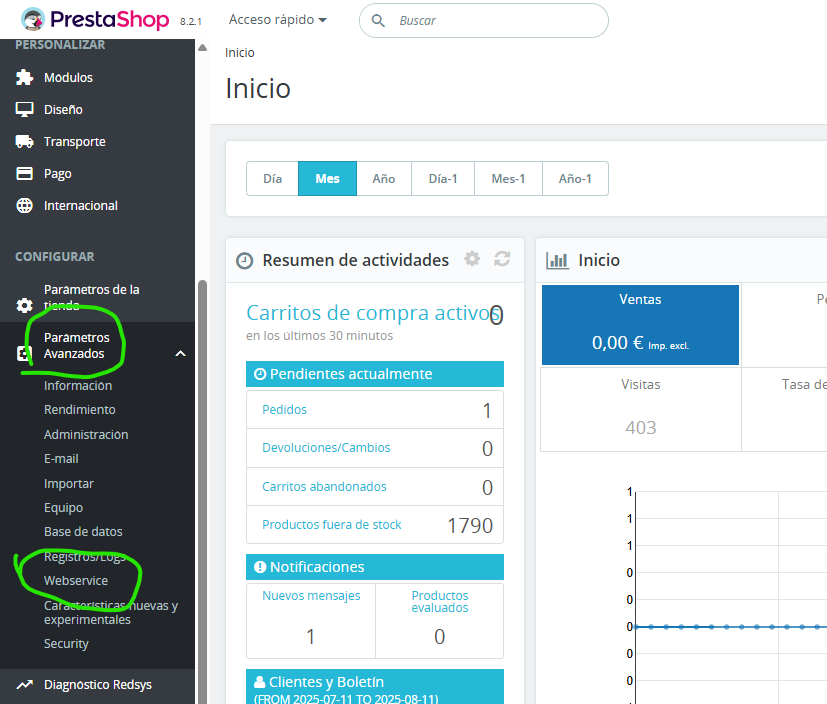Open the Acceso rápido dropdown
This screenshot has width=827, height=704.
(x=277, y=20)
